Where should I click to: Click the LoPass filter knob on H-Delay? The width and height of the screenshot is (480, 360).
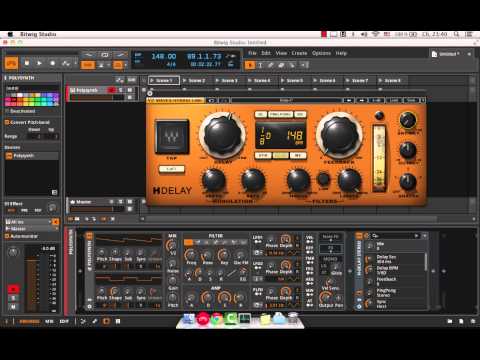point(349,180)
